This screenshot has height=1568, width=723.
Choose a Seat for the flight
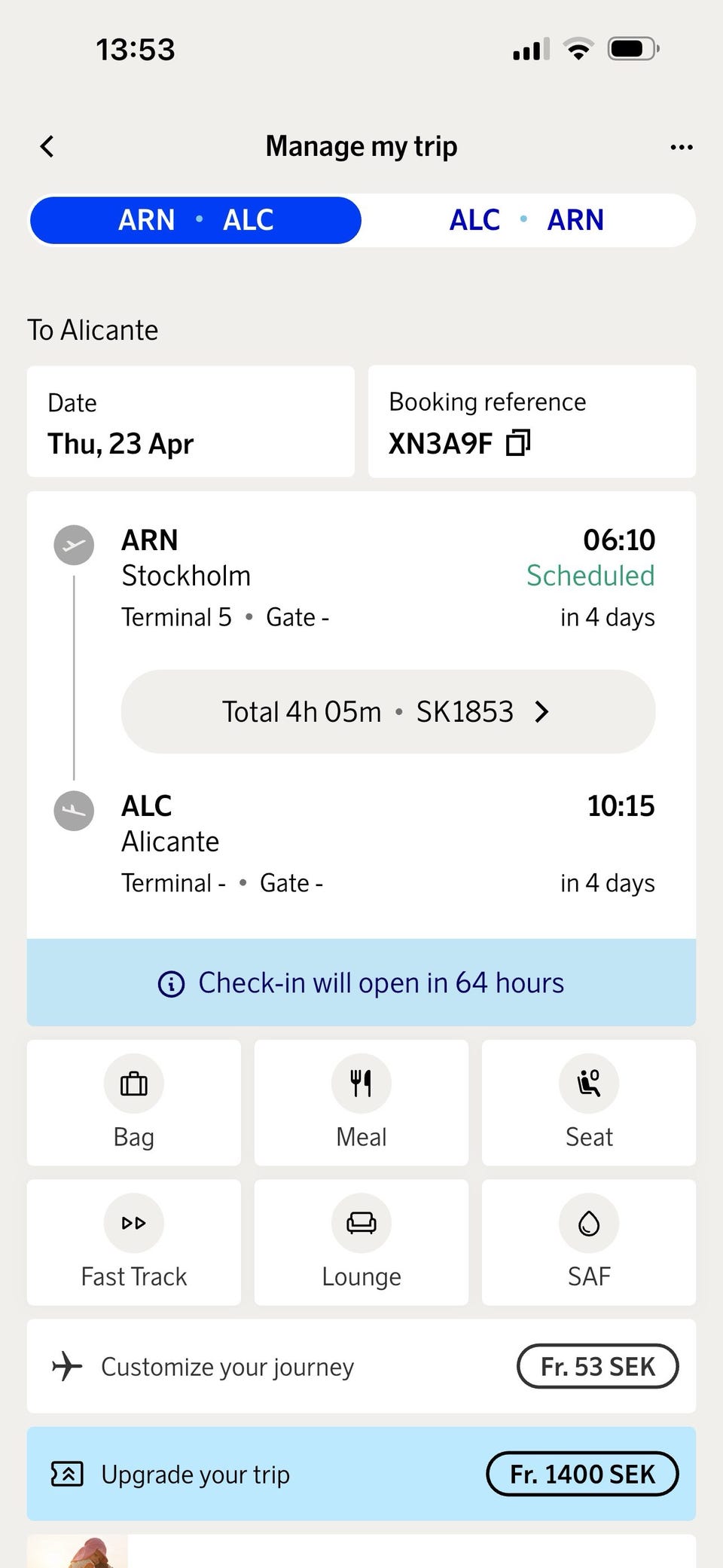(x=589, y=1102)
